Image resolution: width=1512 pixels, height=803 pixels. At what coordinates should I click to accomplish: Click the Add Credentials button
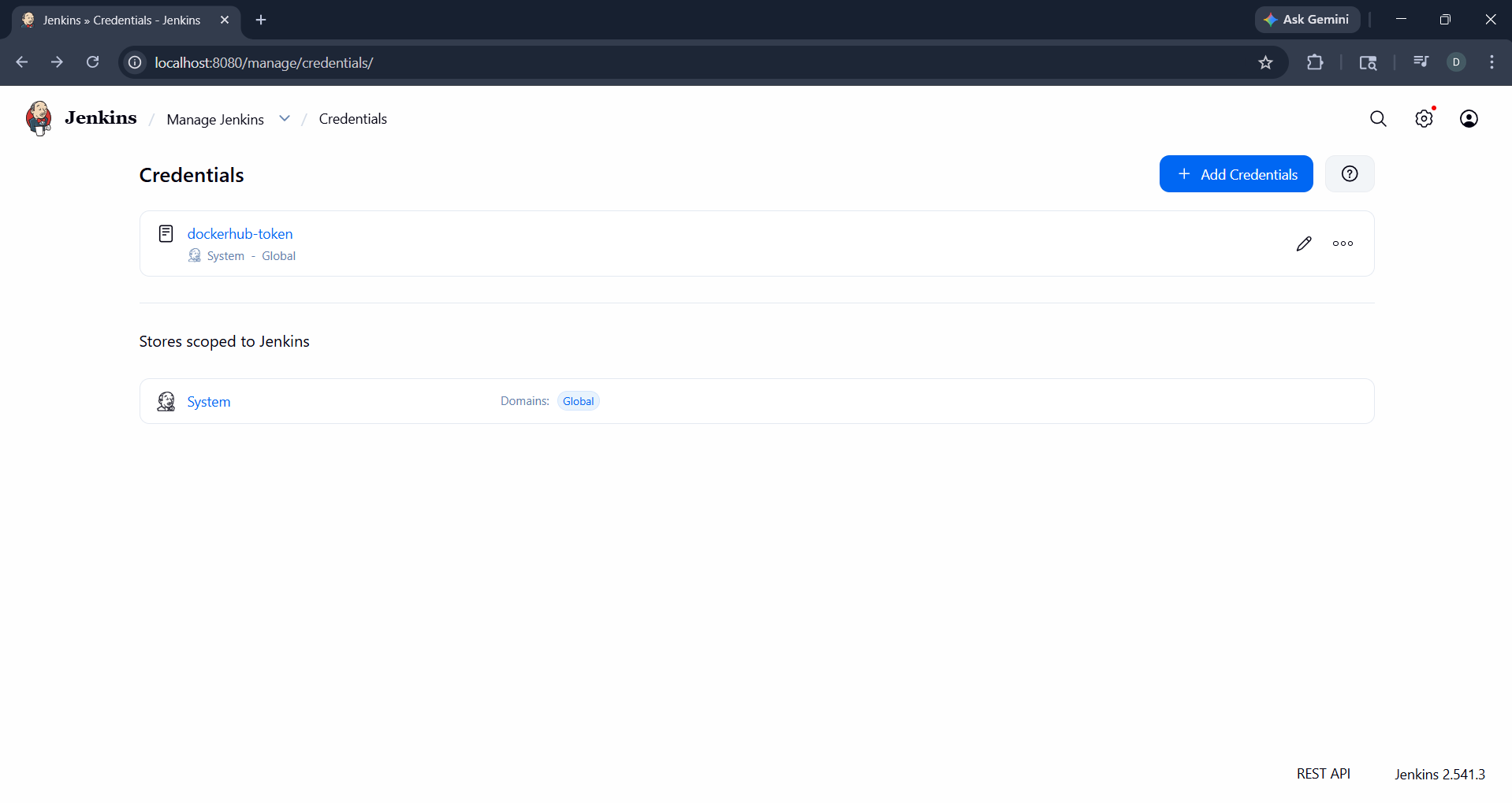point(1235,174)
